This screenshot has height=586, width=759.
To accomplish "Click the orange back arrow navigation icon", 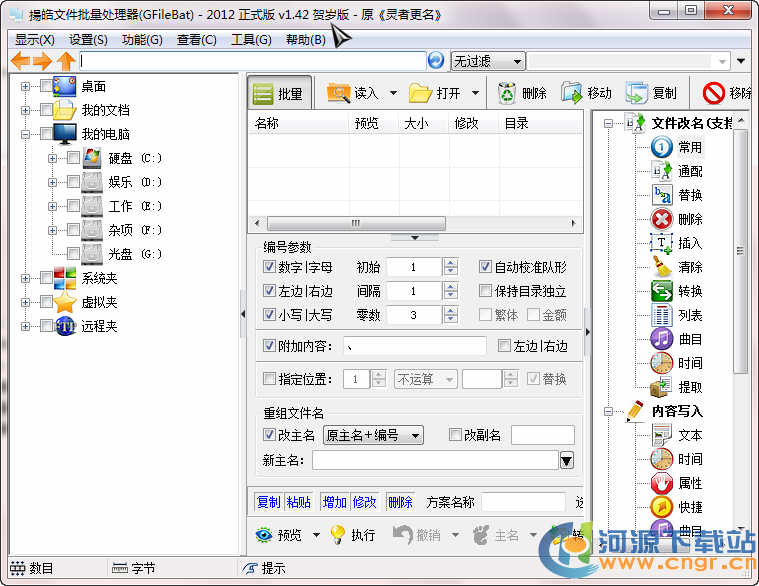I will 19,61.
